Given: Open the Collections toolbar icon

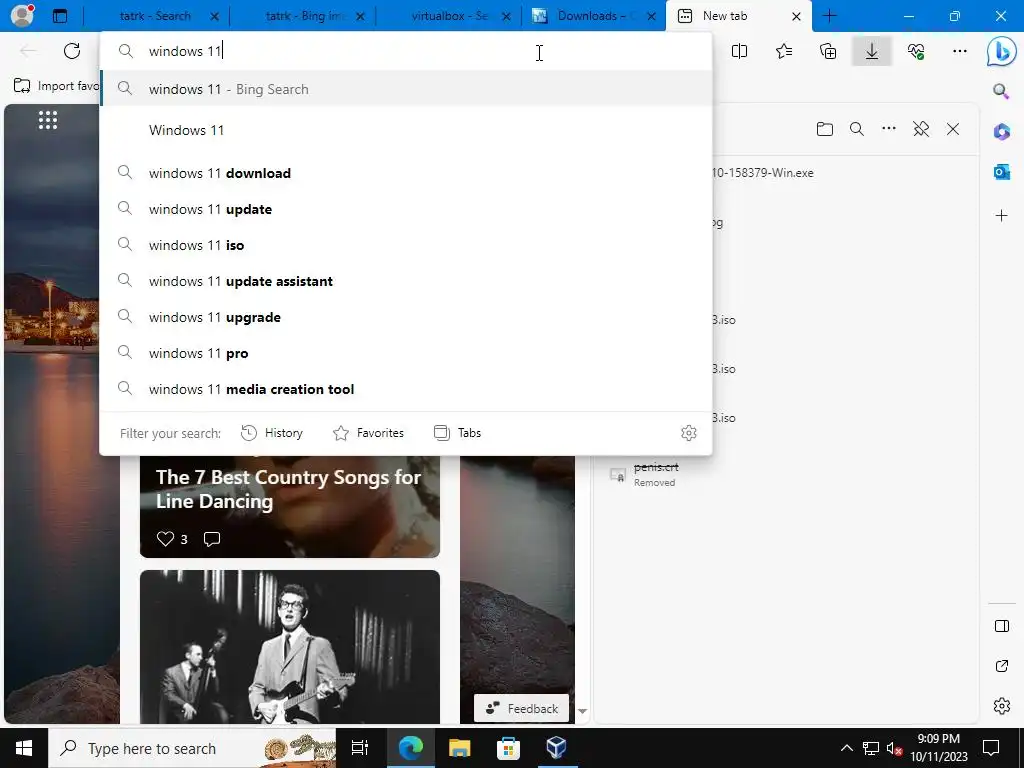Looking at the screenshot, I should 827,51.
